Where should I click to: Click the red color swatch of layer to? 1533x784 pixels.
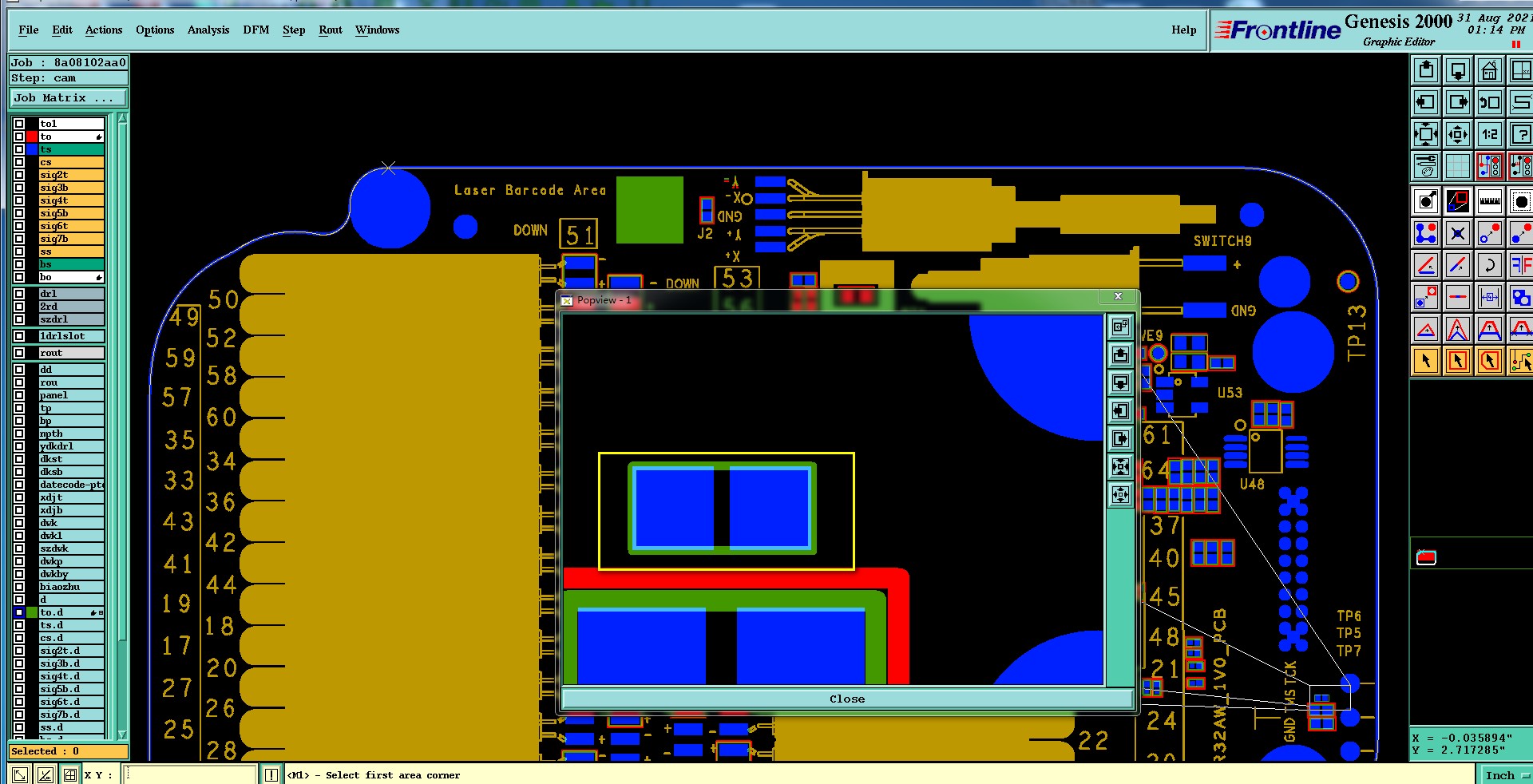click(32, 137)
